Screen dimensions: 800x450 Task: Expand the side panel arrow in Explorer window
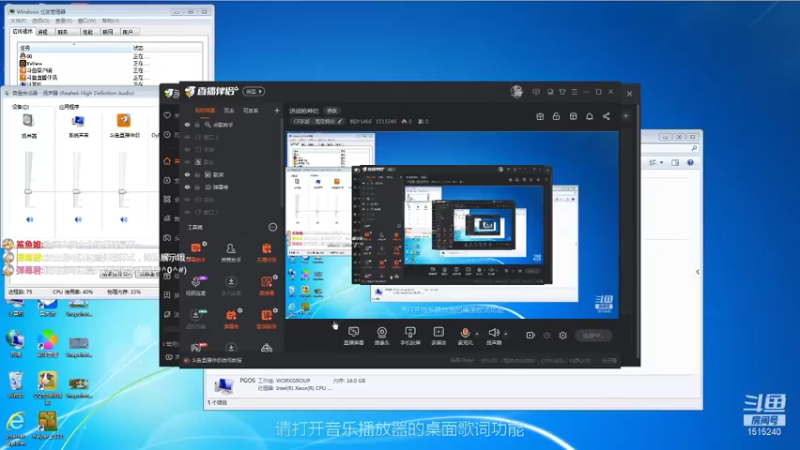pos(697,272)
